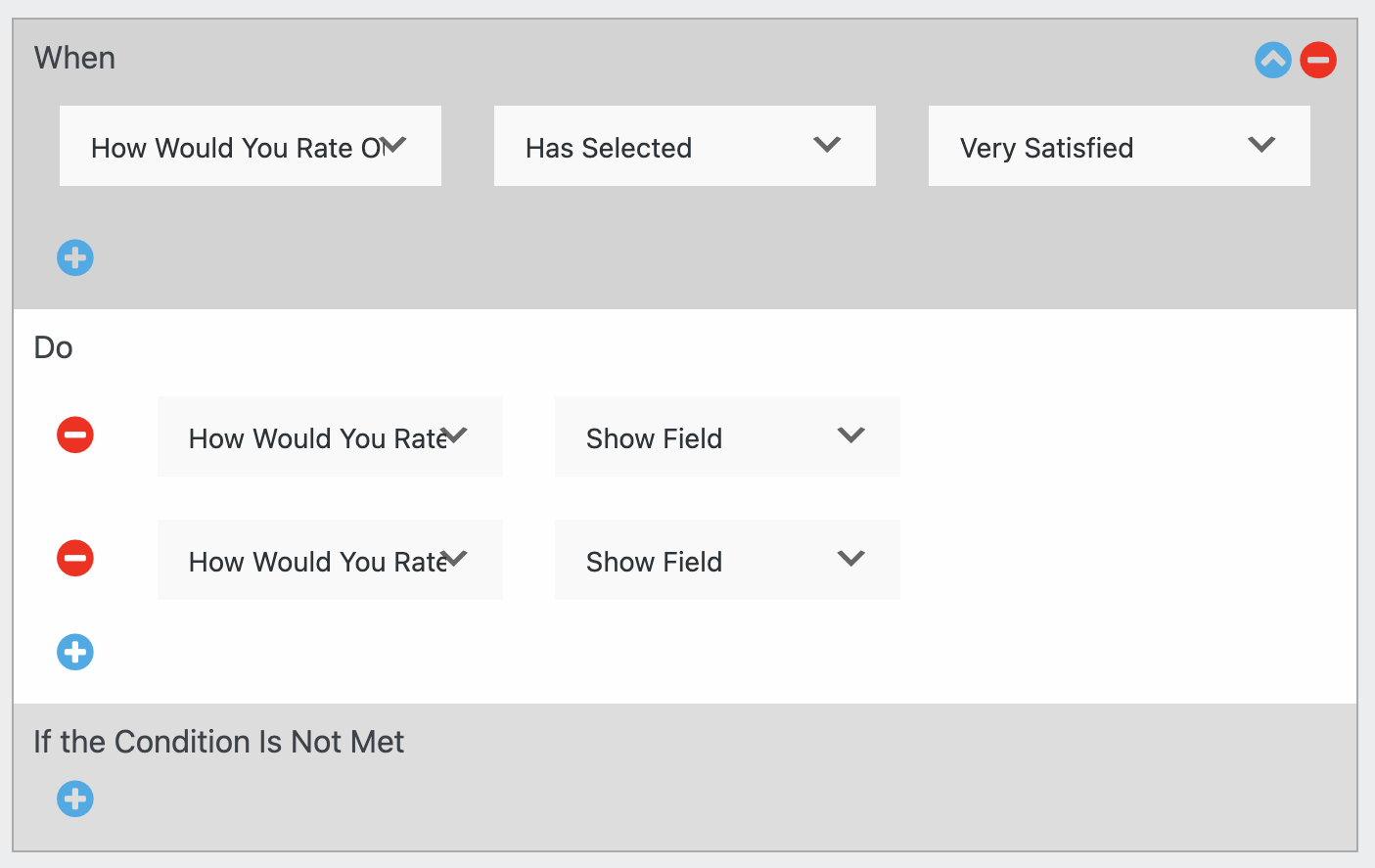
Task: Click the Do section heading
Action: [x=53, y=347]
